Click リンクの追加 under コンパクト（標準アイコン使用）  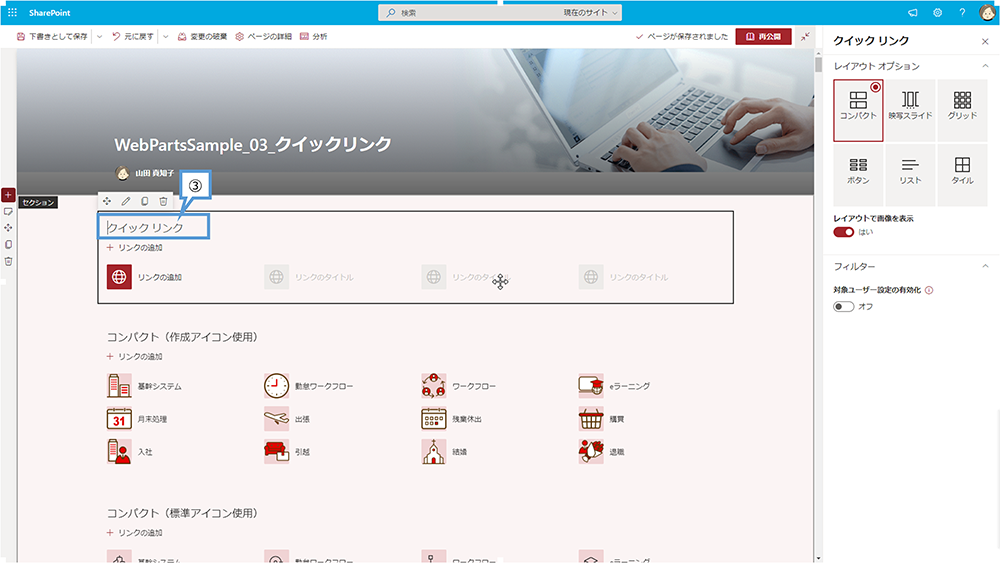click(x=135, y=532)
